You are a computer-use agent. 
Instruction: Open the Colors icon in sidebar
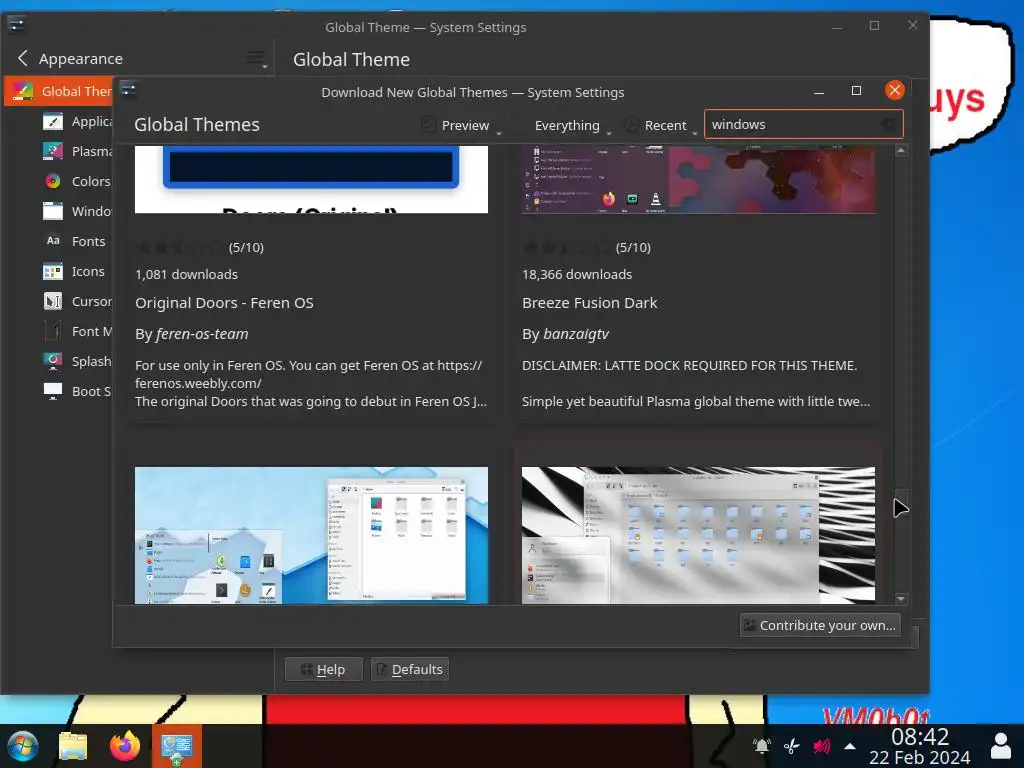tap(53, 182)
